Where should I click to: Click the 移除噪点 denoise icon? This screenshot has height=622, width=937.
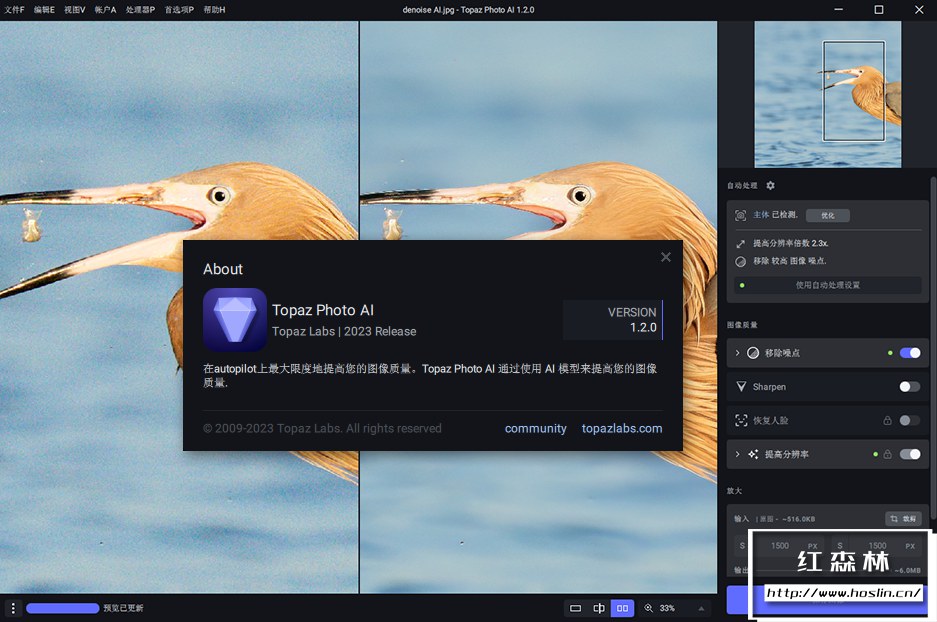753,353
